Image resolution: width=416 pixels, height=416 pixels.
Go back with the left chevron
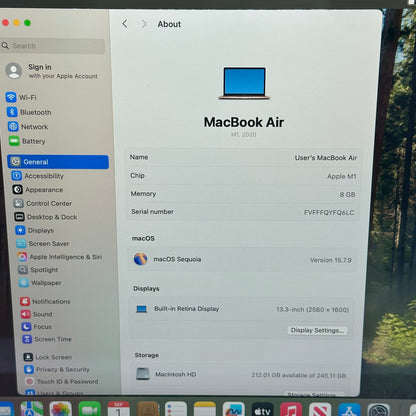[125, 24]
